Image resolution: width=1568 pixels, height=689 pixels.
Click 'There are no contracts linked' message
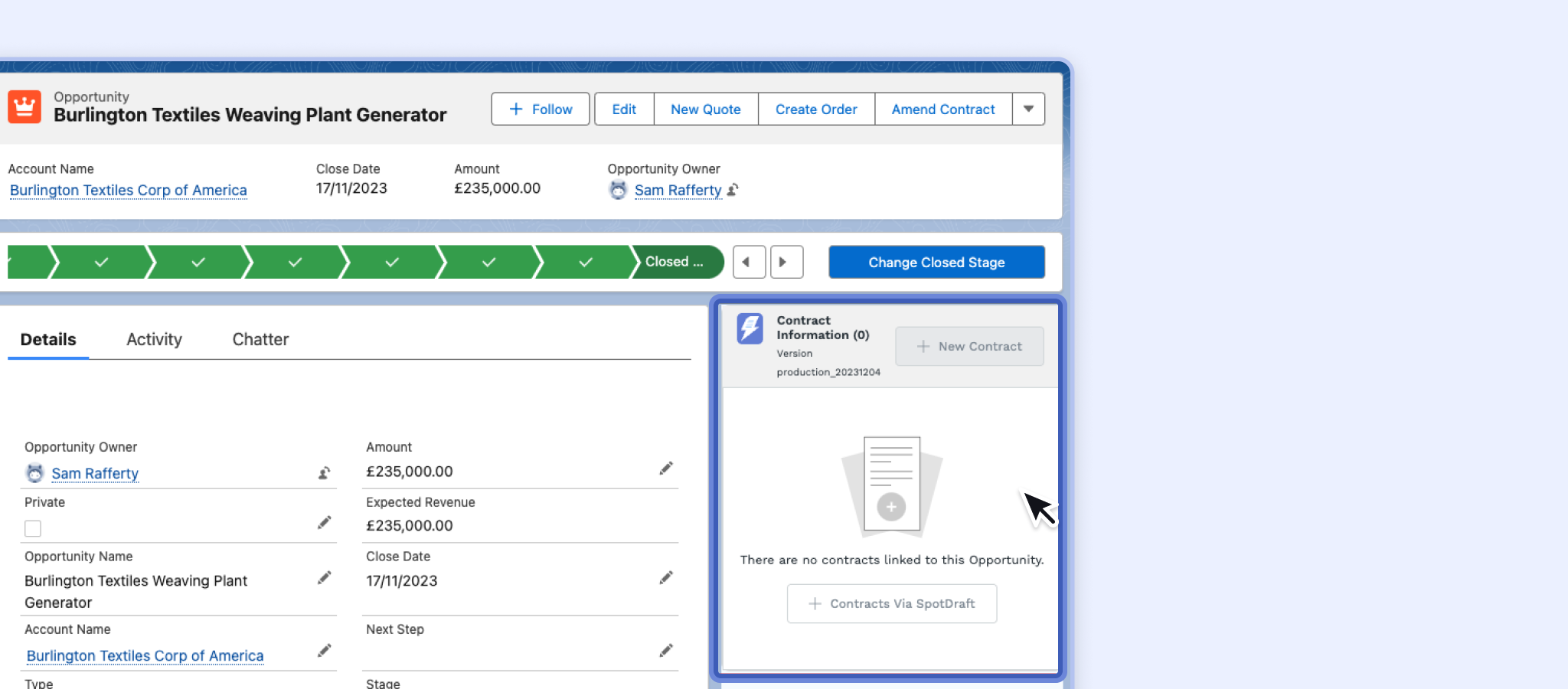[x=892, y=560]
